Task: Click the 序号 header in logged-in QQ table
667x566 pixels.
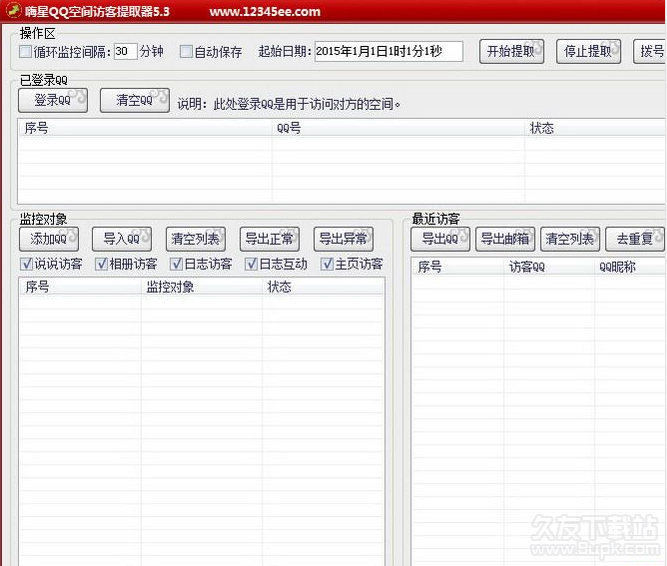Action: coord(145,128)
